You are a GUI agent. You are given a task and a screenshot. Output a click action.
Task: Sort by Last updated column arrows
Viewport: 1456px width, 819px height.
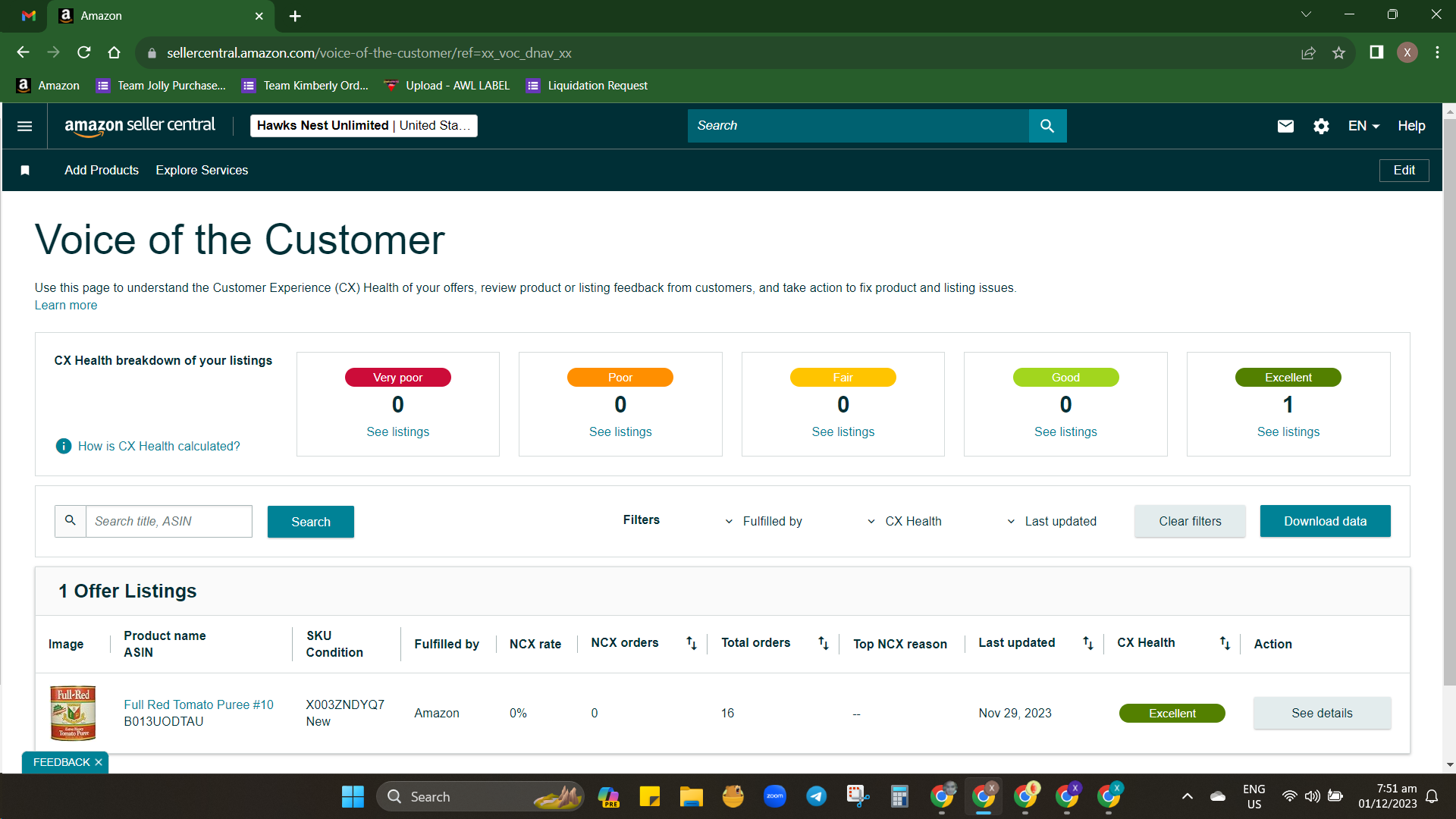click(x=1087, y=643)
